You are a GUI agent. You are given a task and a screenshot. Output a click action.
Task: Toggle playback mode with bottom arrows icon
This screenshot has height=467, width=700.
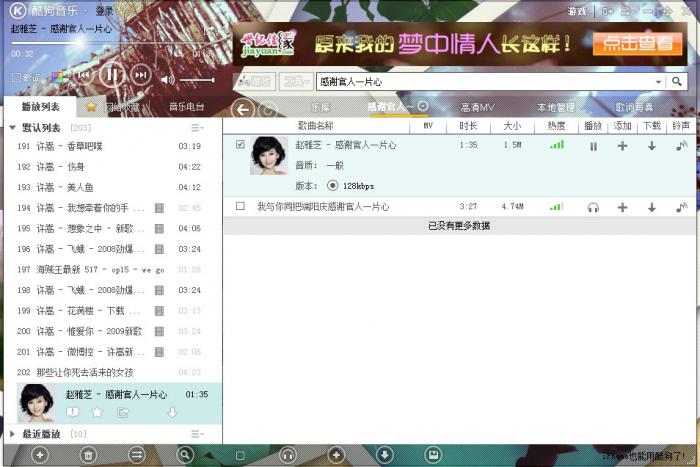(x=136, y=455)
